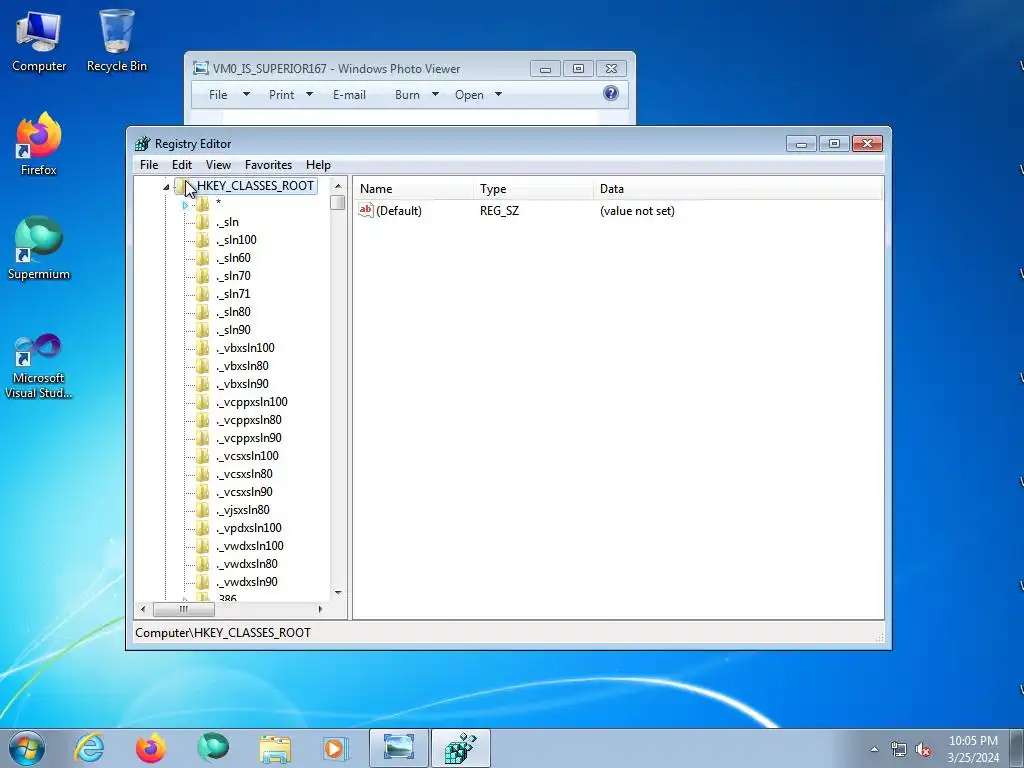The height and width of the screenshot is (768, 1024).
Task: Open the Photo Viewer Burn dropdown arrow
Action: (x=435, y=95)
